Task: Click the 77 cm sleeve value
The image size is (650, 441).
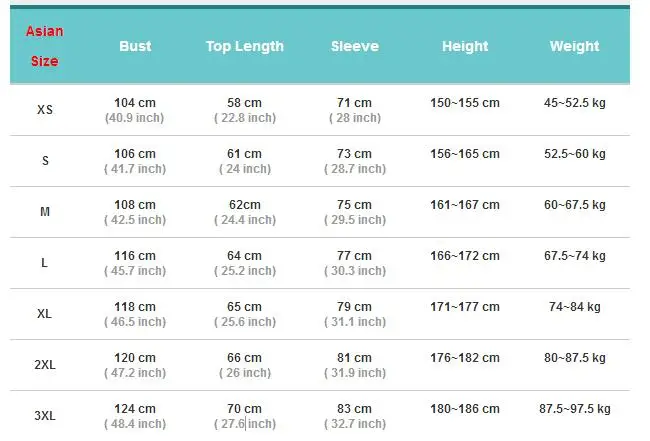Action: coord(354,256)
